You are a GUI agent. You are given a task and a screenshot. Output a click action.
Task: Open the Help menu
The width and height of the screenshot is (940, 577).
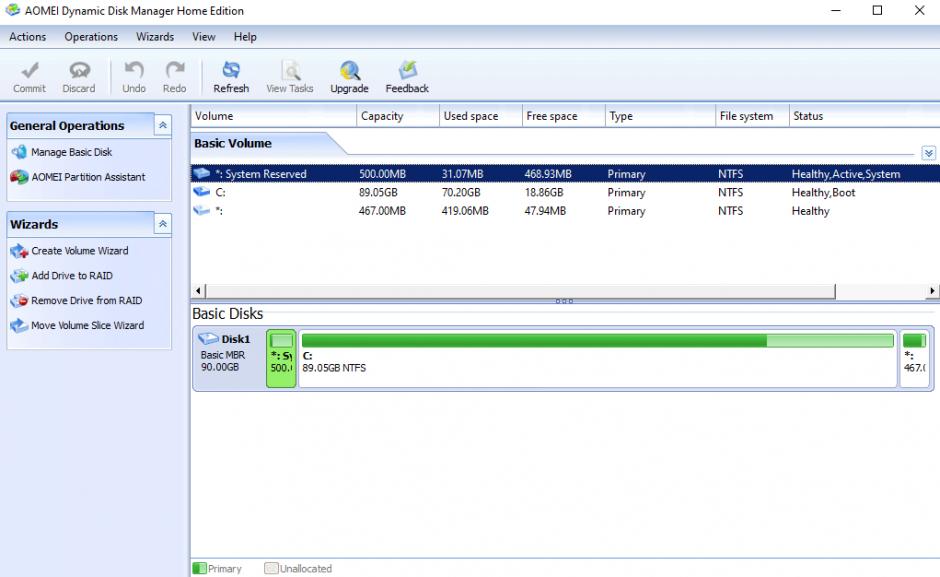[x=245, y=37]
